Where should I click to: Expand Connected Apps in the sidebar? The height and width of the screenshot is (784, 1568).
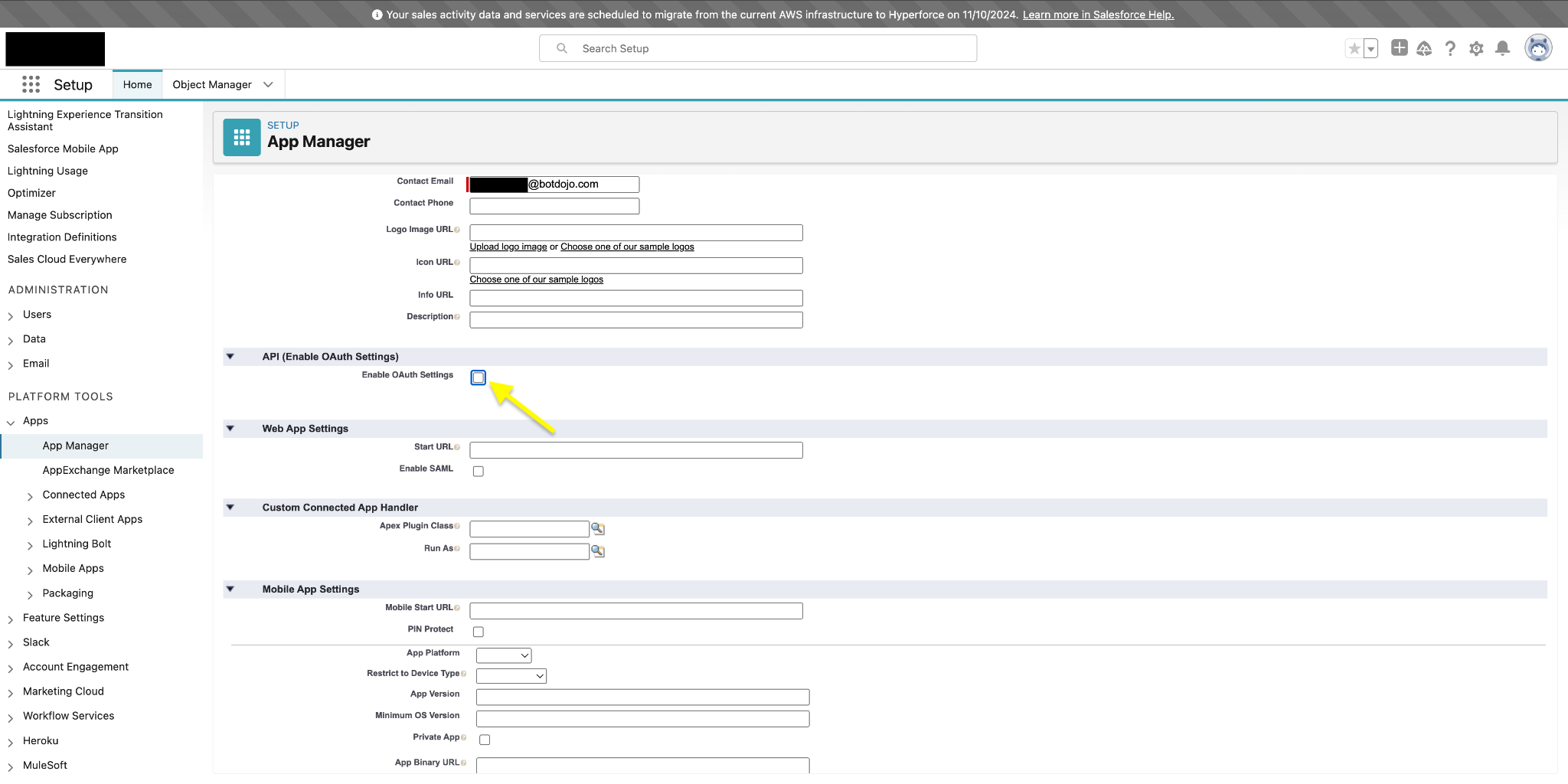point(30,496)
